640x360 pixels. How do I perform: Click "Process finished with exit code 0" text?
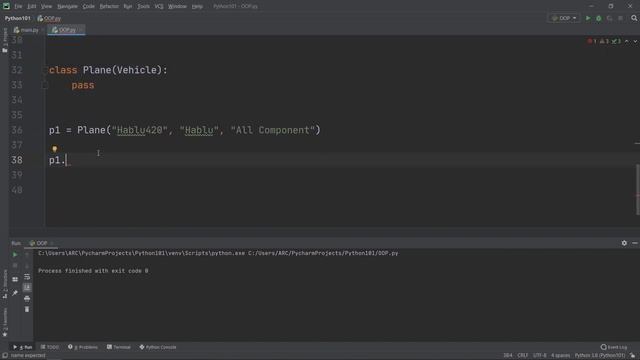(x=93, y=271)
